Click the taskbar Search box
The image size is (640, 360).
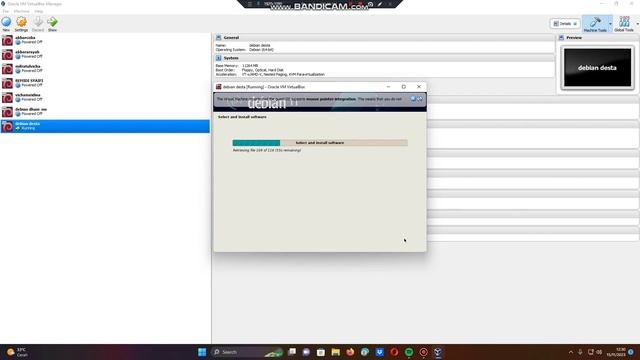click(247, 352)
